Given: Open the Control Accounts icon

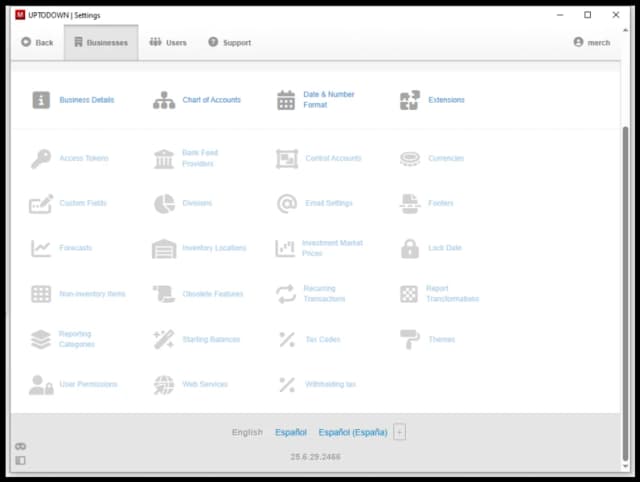Looking at the screenshot, I should 287,158.
